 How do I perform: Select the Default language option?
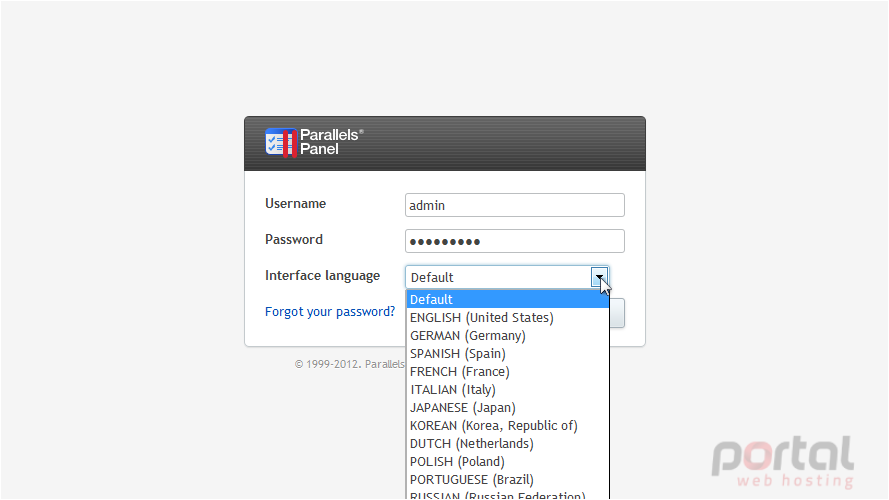(x=507, y=299)
